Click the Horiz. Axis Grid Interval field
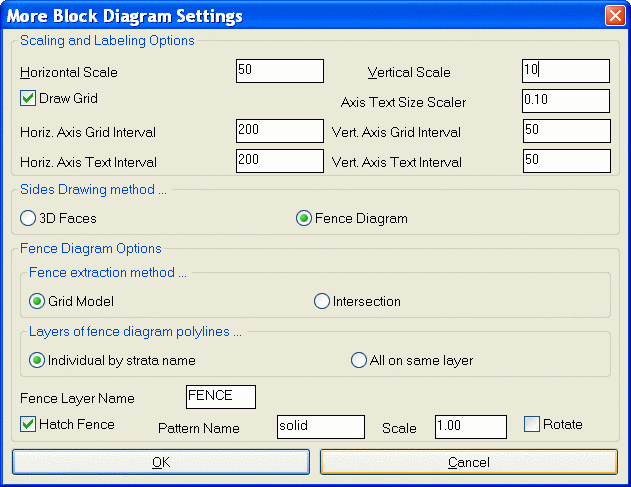631x487 pixels. [x=280, y=131]
